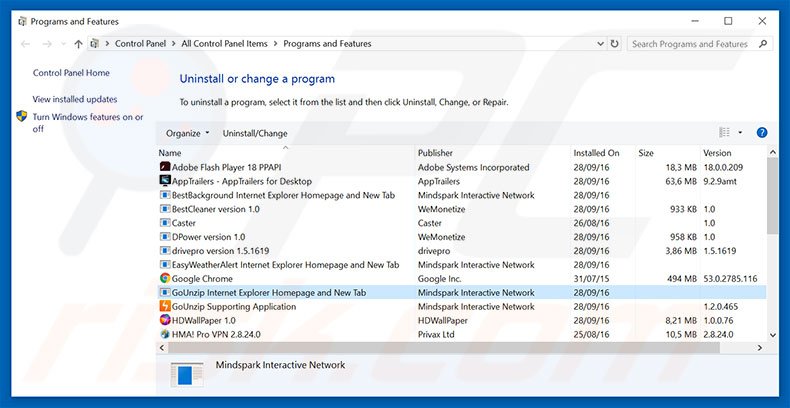Expand the chevron after Control Panel
The width and height of the screenshot is (790, 408).
(x=174, y=44)
